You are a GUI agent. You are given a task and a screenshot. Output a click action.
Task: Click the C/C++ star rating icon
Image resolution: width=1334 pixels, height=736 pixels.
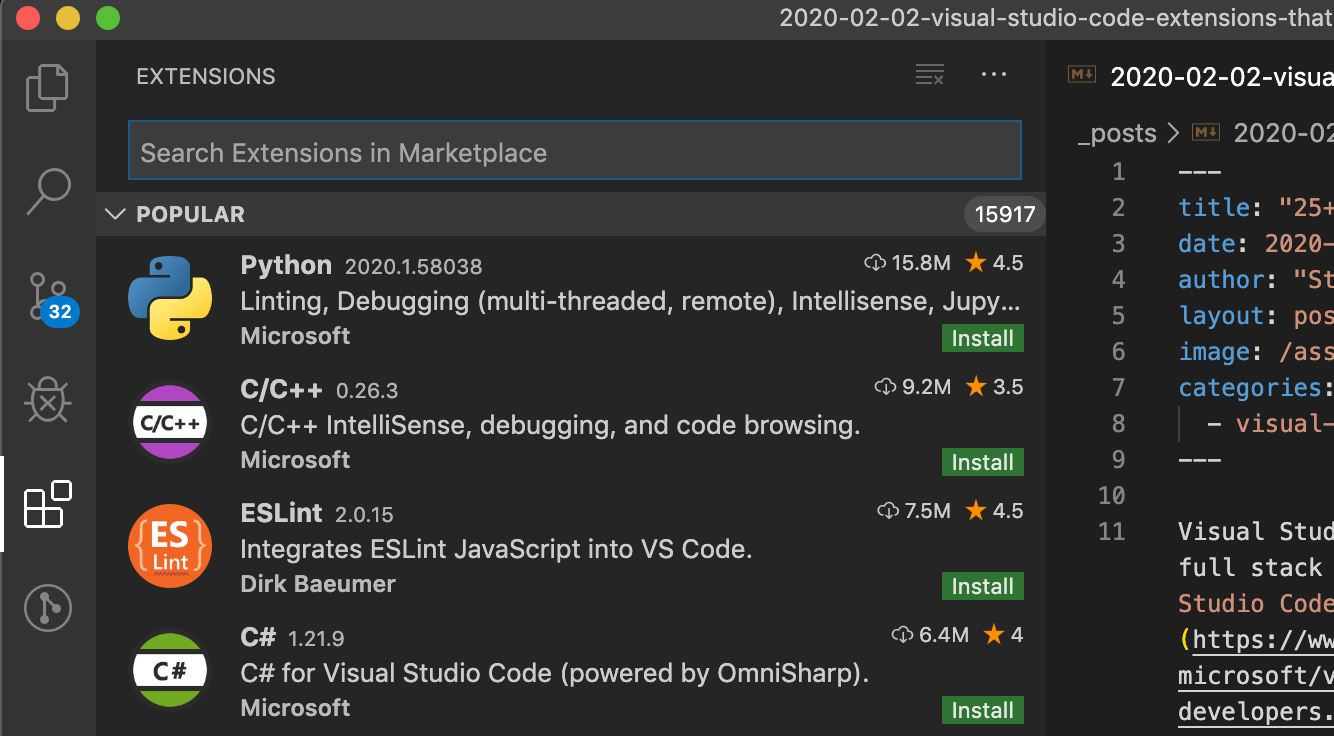(x=976, y=387)
